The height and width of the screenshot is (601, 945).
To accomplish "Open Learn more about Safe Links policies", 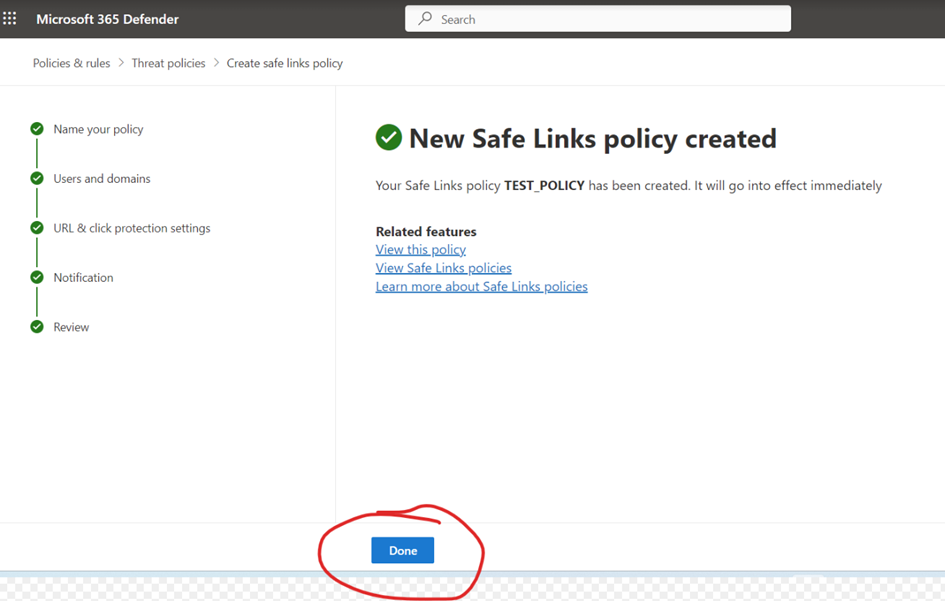I will (x=482, y=286).
